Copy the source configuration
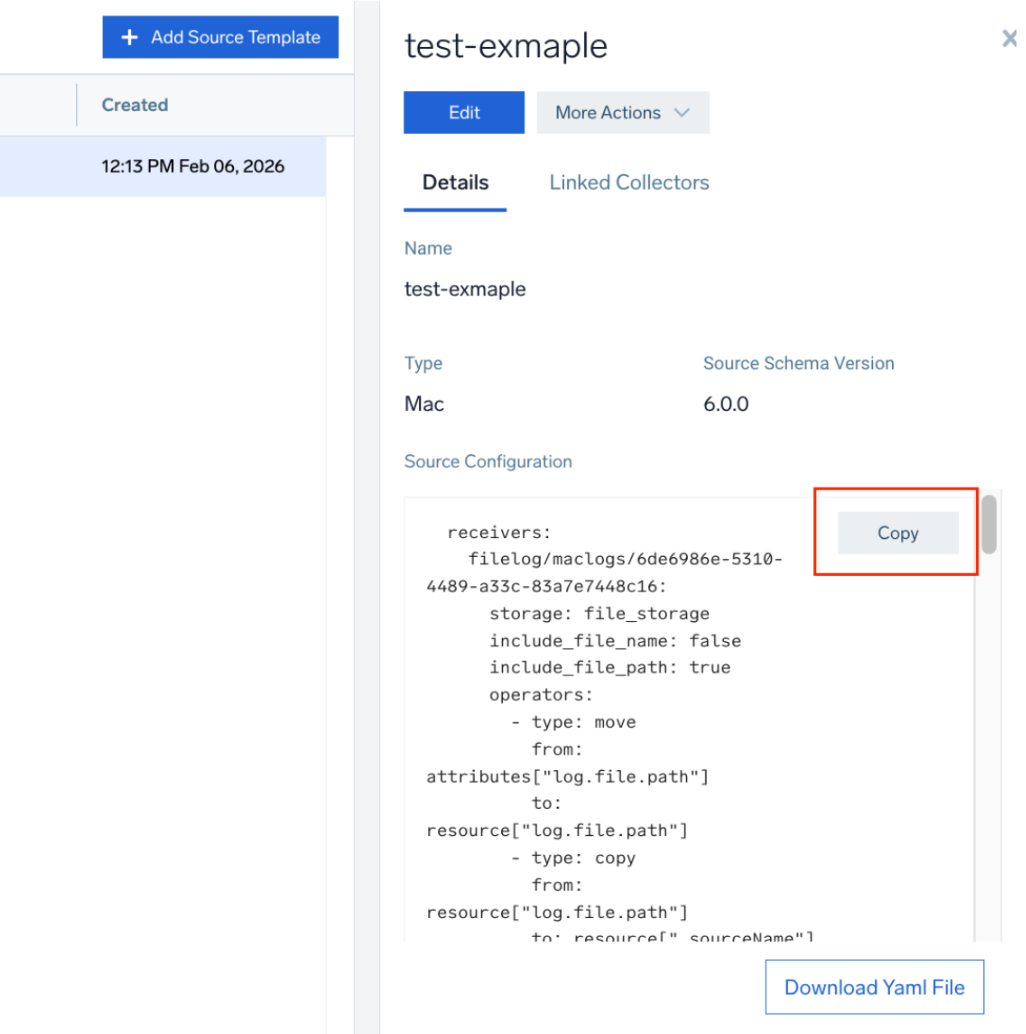 point(897,533)
